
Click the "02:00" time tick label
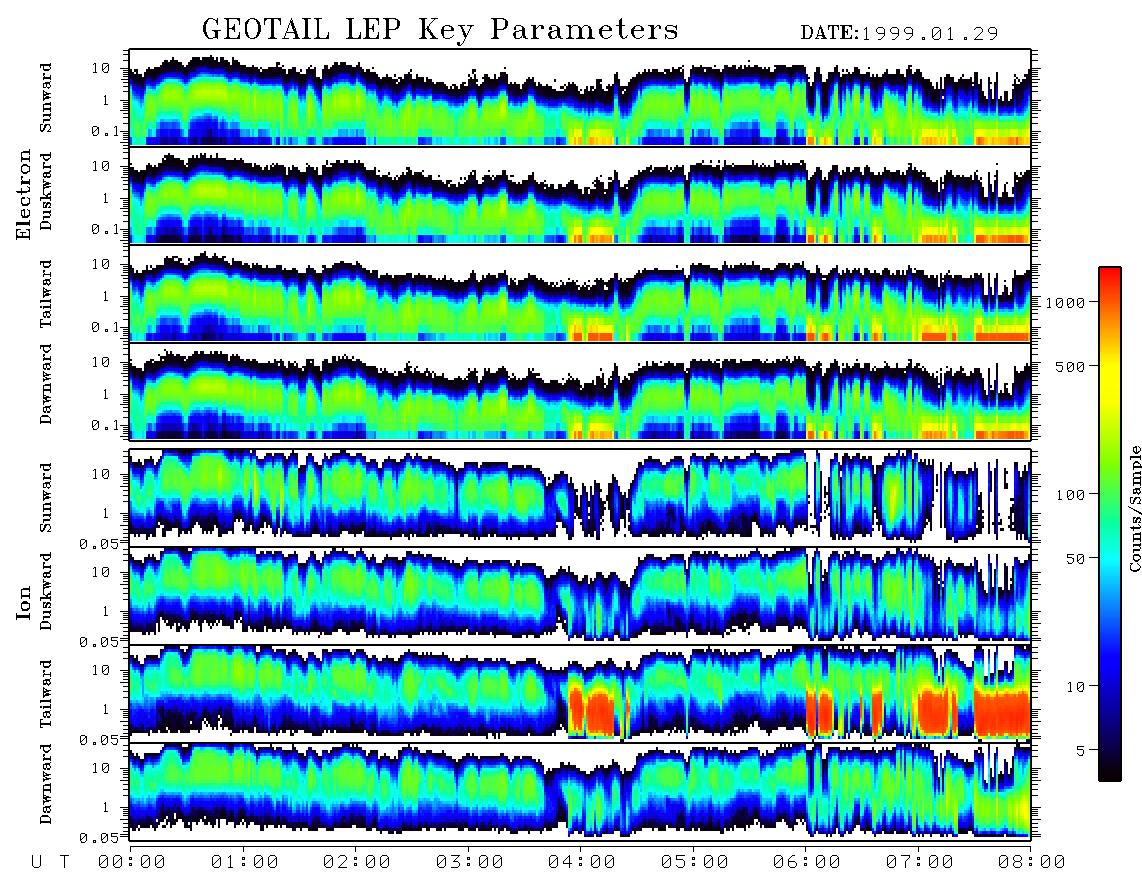(x=357, y=862)
